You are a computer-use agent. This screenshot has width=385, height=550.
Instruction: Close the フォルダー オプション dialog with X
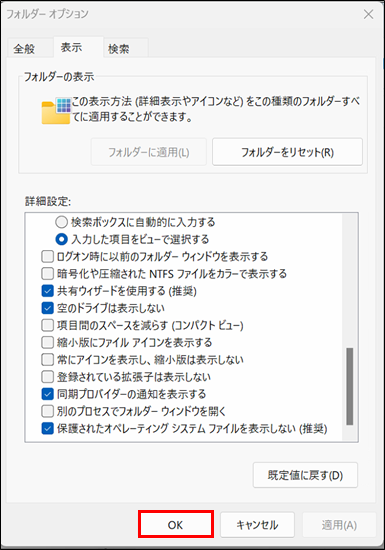click(x=369, y=14)
